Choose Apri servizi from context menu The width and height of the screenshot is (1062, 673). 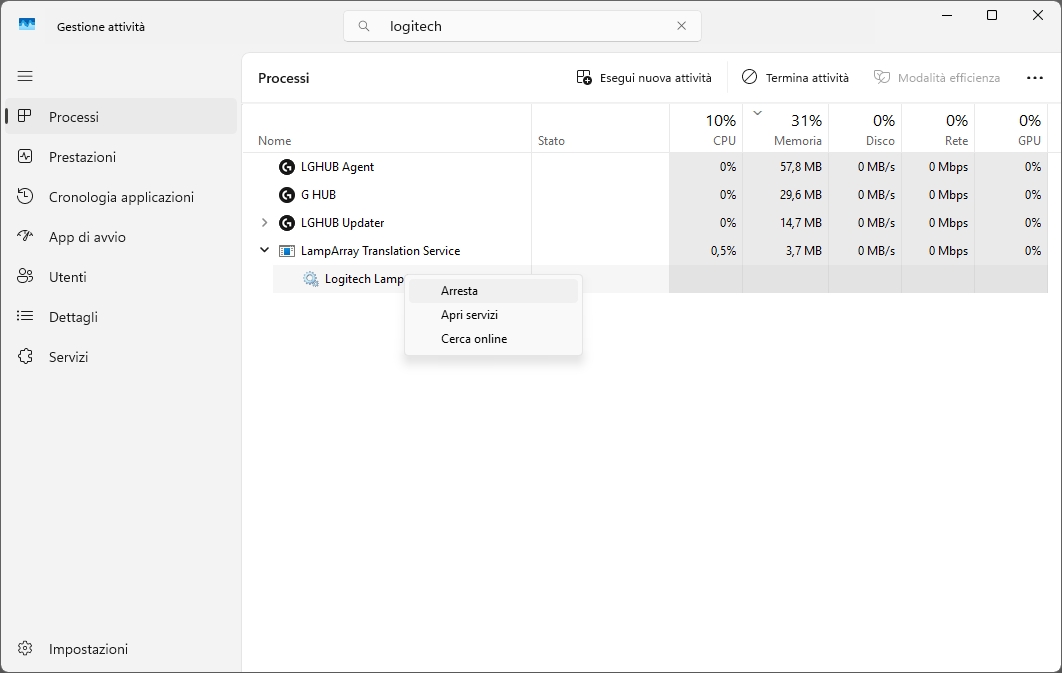pyautogui.click(x=494, y=315)
